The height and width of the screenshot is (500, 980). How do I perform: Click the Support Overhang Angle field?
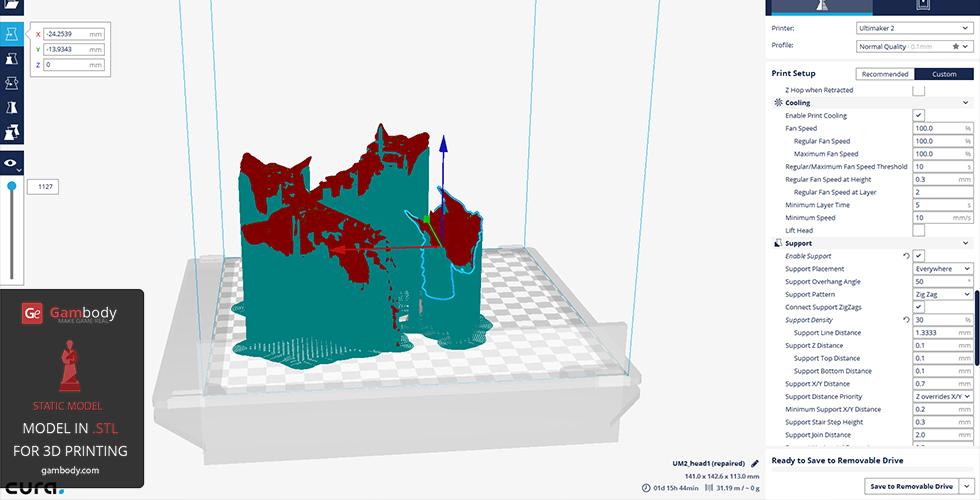[x=942, y=282]
